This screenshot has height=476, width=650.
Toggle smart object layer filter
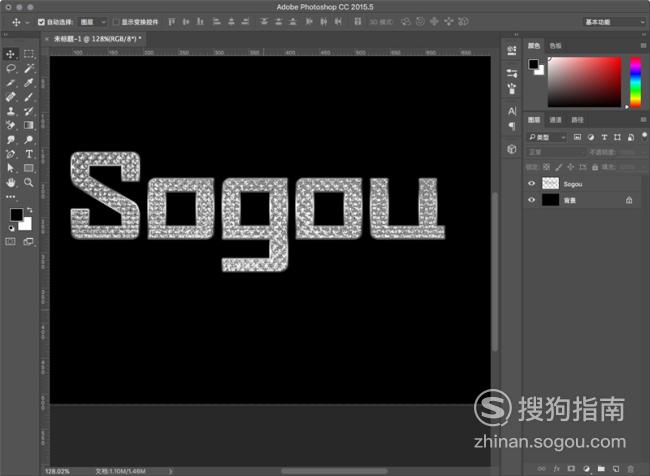pos(631,137)
